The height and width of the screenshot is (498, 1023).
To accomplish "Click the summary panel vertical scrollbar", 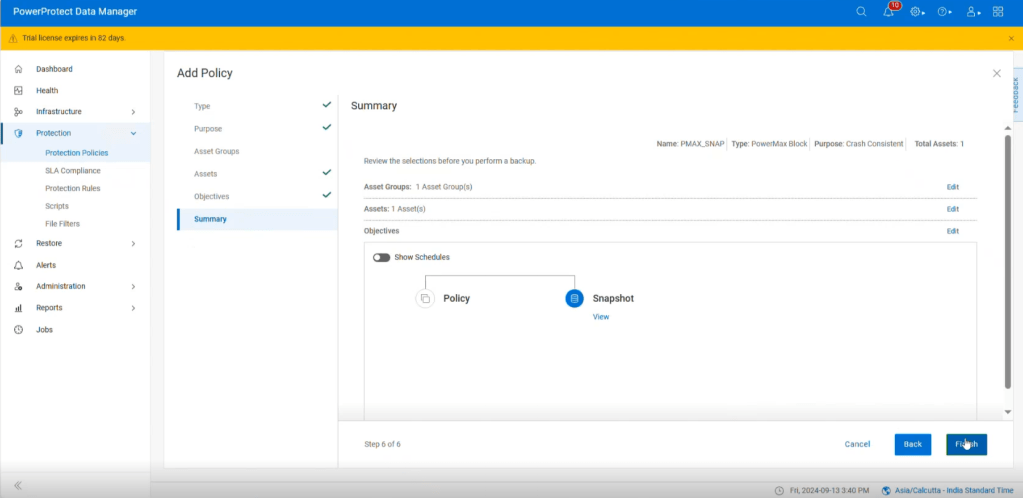I will pyautogui.click(x=1007, y=260).
